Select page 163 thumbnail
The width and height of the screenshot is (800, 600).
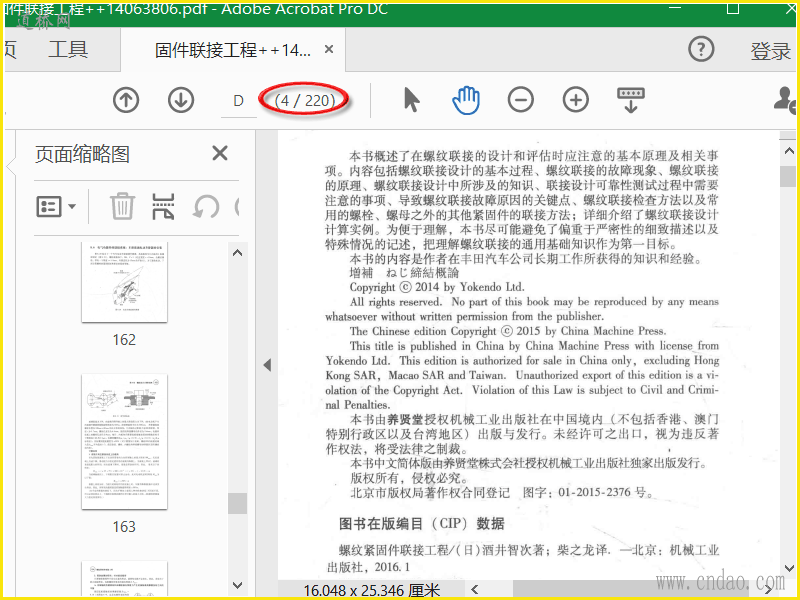[x=124, y=442]
